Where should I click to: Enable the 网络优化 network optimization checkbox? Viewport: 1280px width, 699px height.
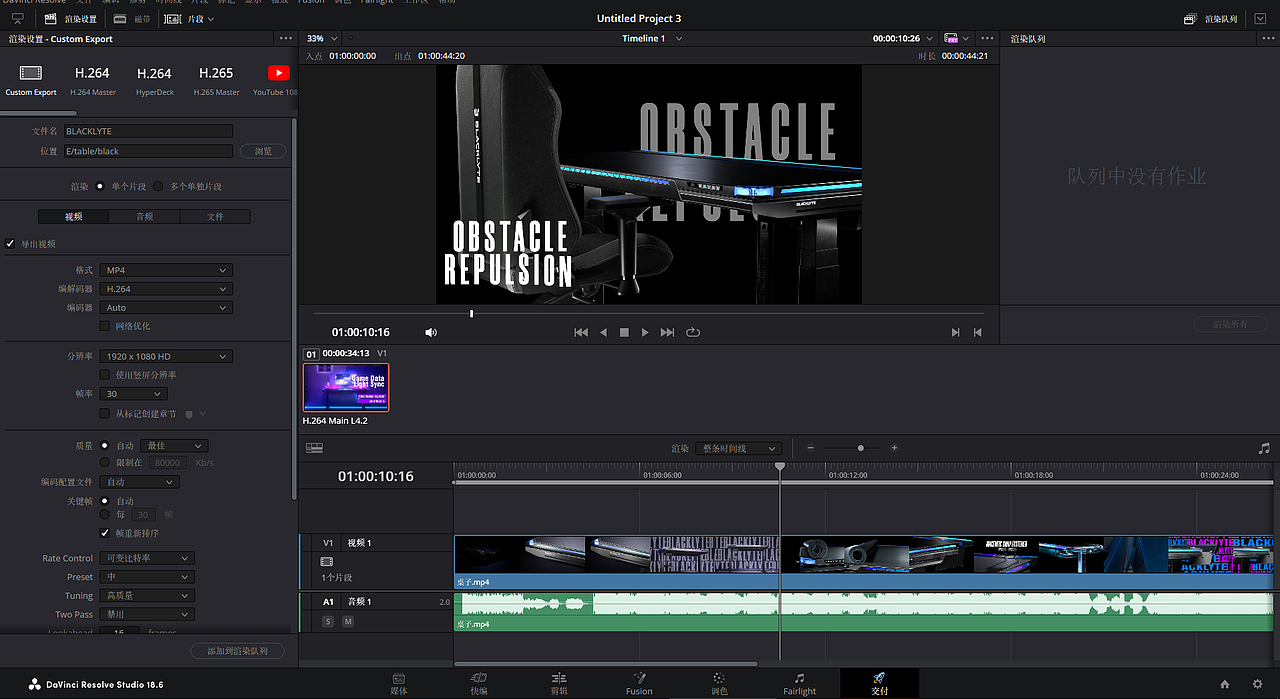click(105, 326)
